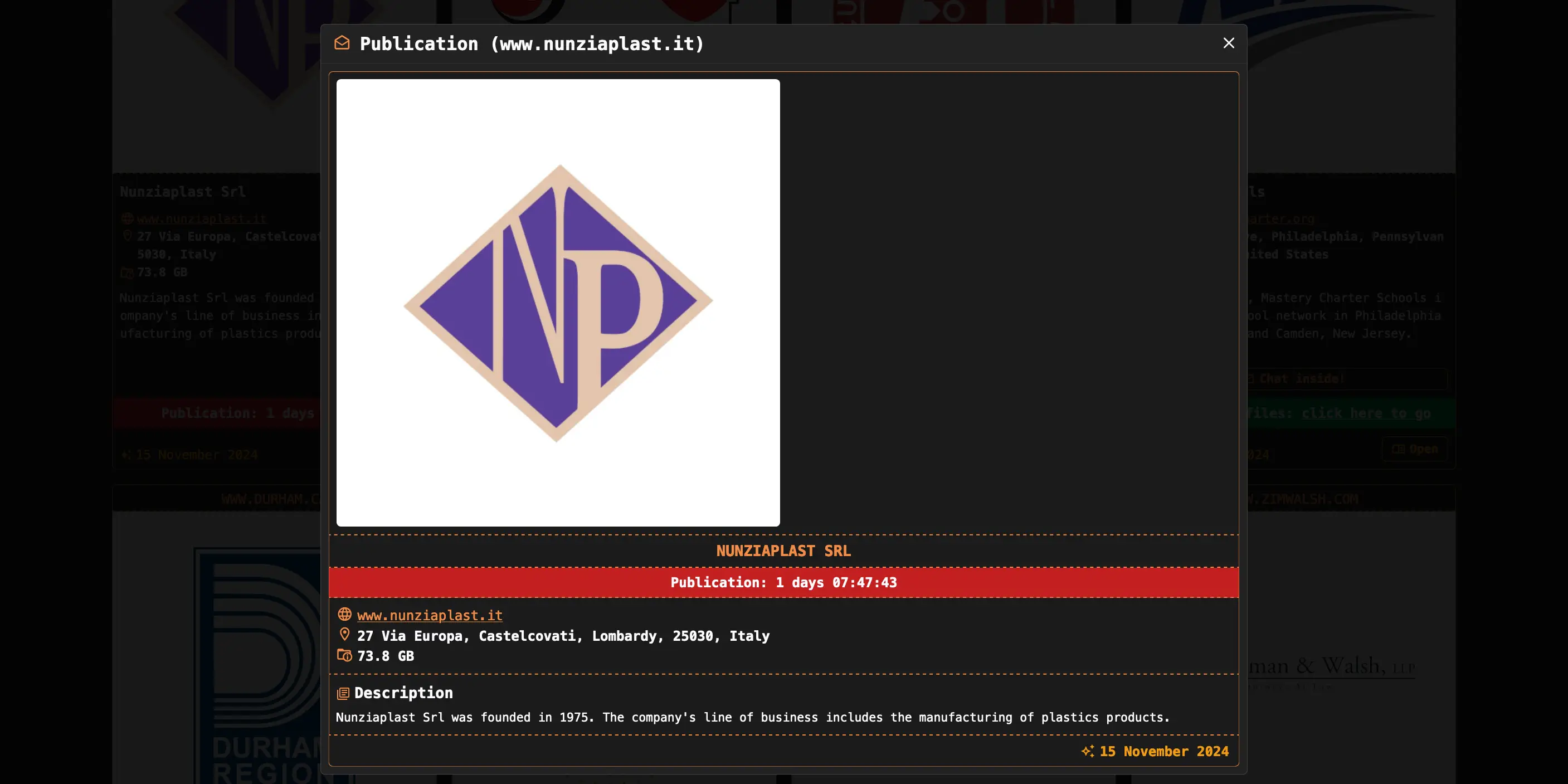Click the Open button on background card
Viewport: 1568px width, 784px height.
pyautogui.click(x=1414, y=449)
